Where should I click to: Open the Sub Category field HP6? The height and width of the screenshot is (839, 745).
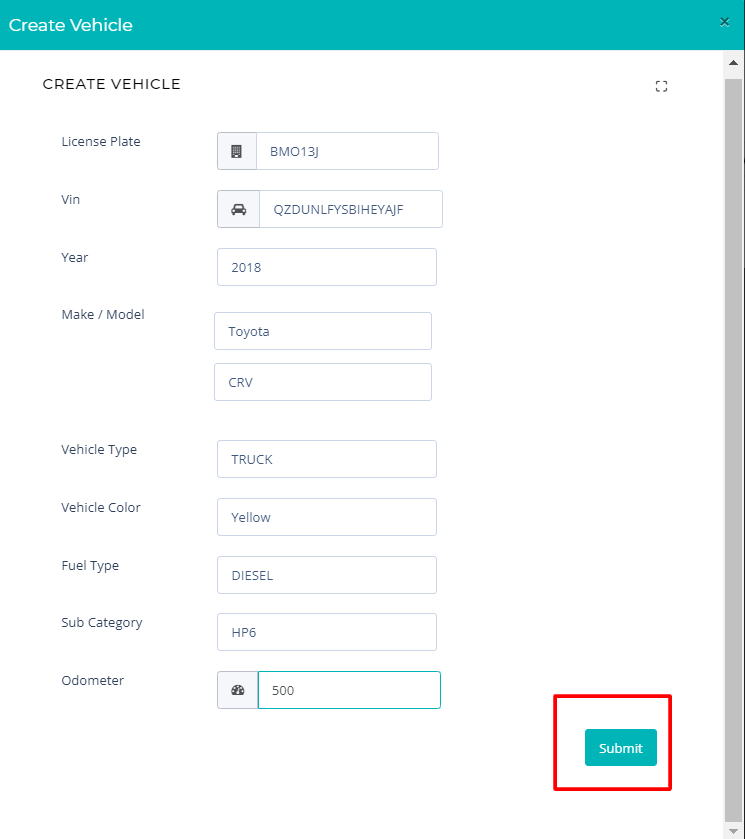click(x=326, y=632)
